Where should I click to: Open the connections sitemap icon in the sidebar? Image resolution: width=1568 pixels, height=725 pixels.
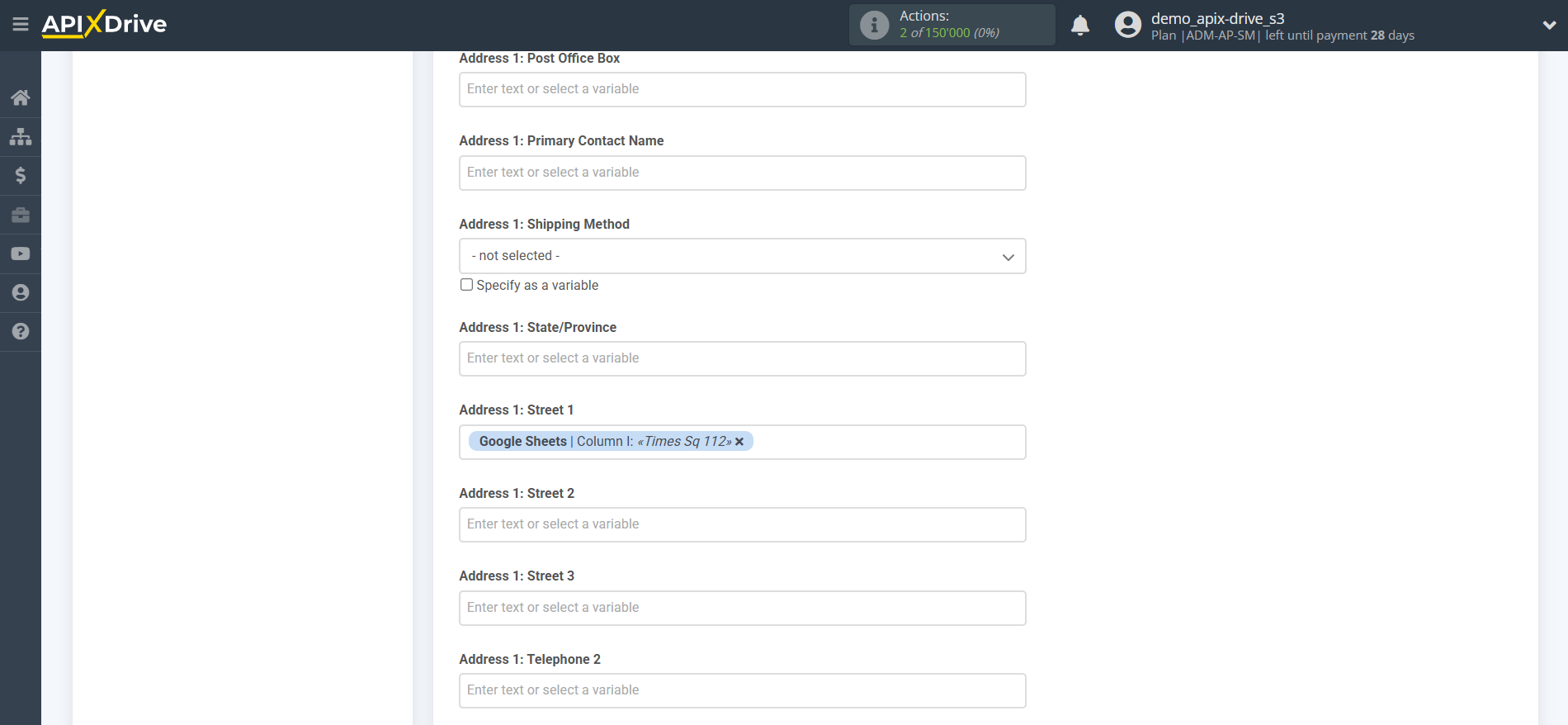point(21,136)
